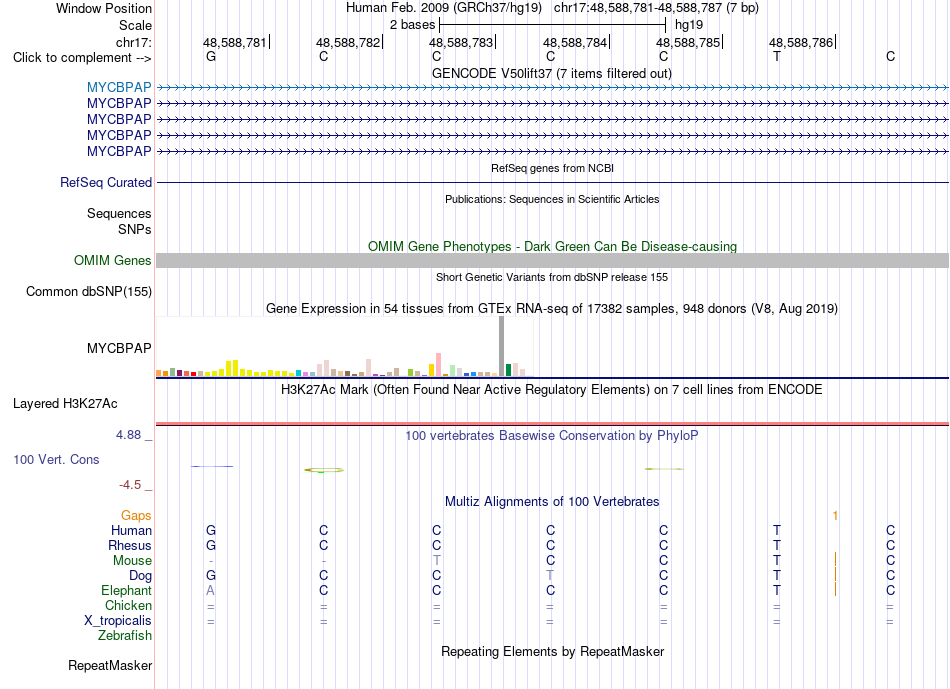Screen dimensions: 950x689
Task: Click the '2 bases' scale bar label
Action: coord(413,25)
